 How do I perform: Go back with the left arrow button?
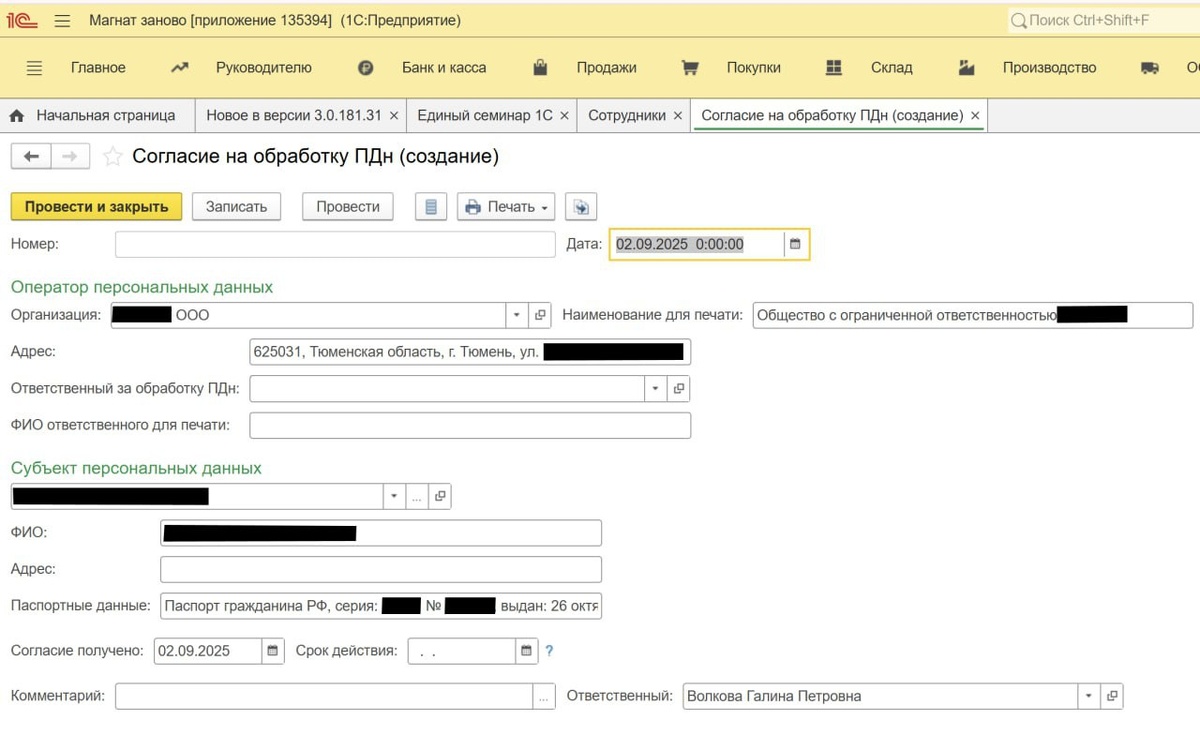point(31,156)
